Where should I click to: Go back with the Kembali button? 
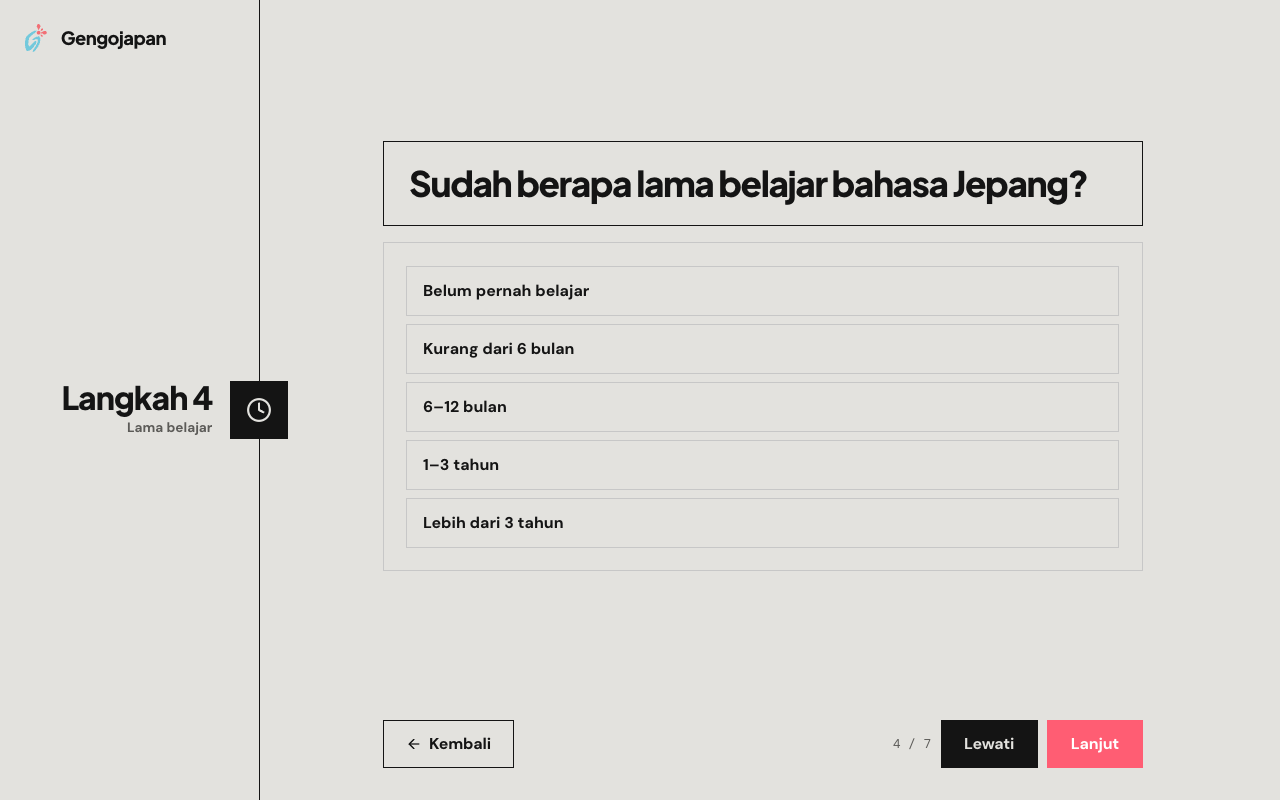pos(448,744)
